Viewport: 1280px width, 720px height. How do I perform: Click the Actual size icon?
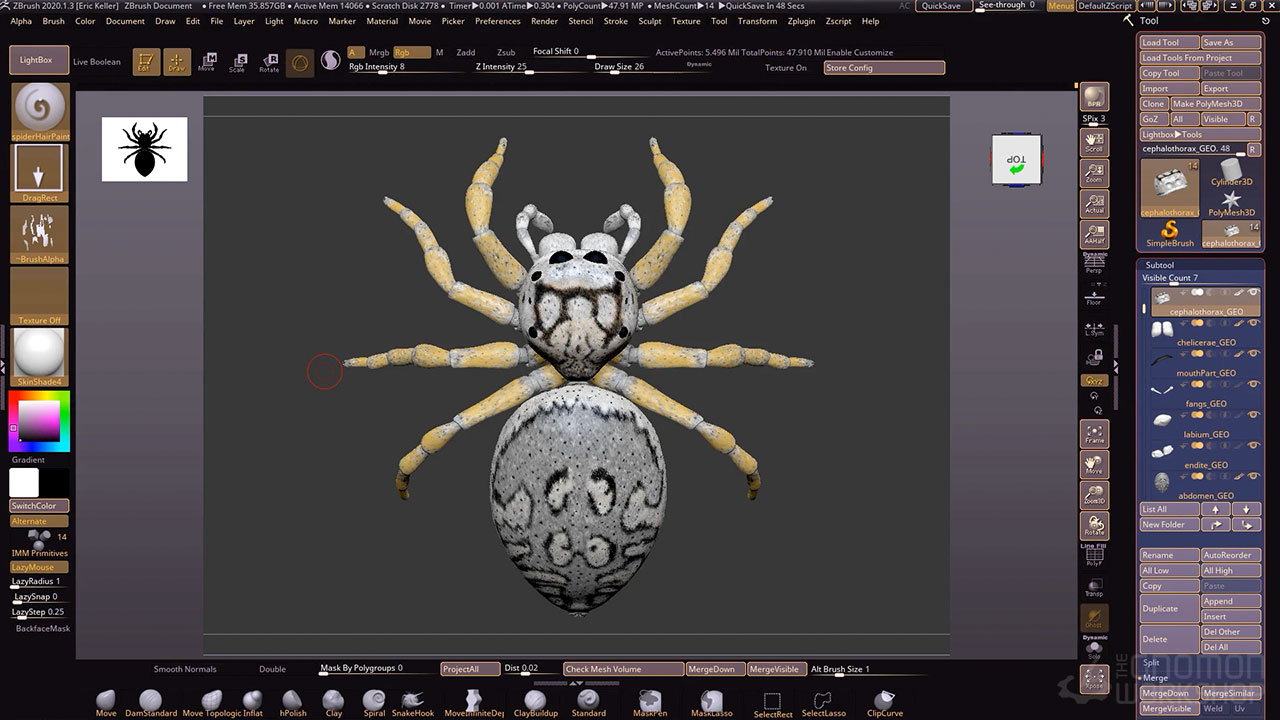pos(1095,204)
